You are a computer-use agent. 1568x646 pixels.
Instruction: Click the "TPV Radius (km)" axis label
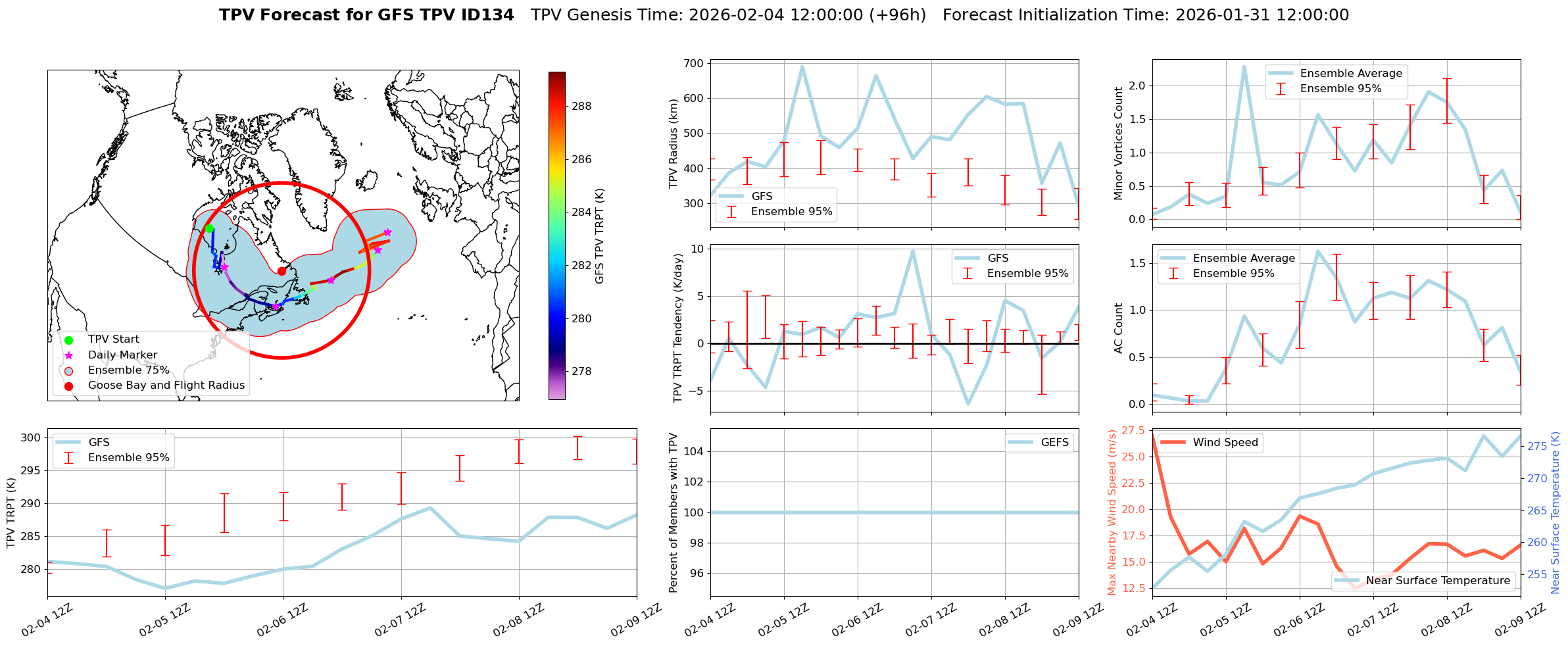[x=673, y=143]
